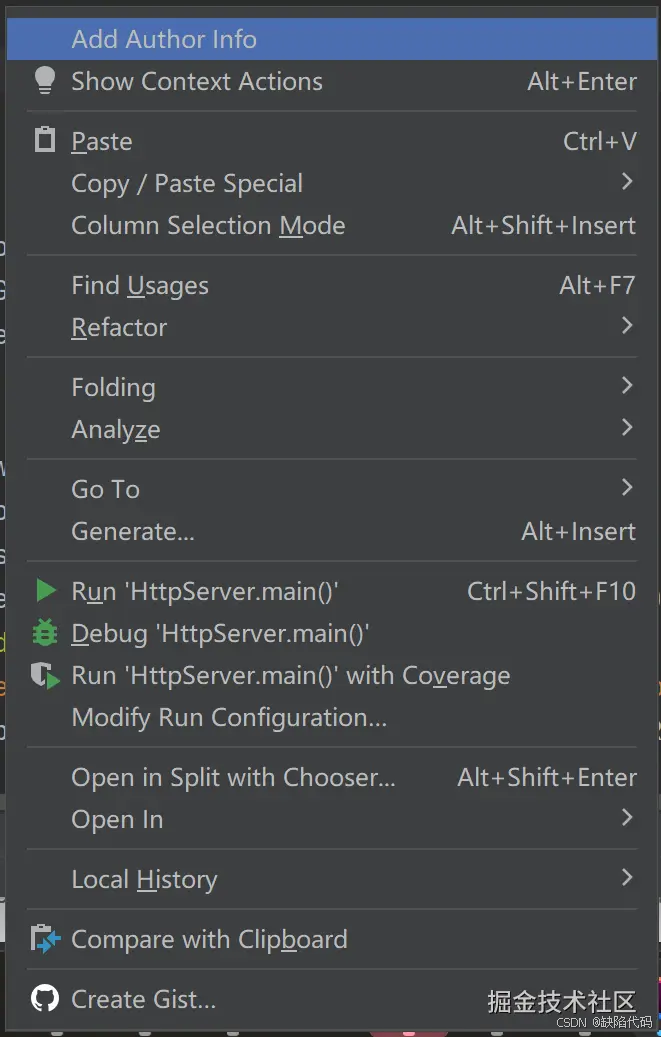The width and height of the screenshot is (661, 1037).
Task: Open the Generate... menu item
Action: (133, 531)
